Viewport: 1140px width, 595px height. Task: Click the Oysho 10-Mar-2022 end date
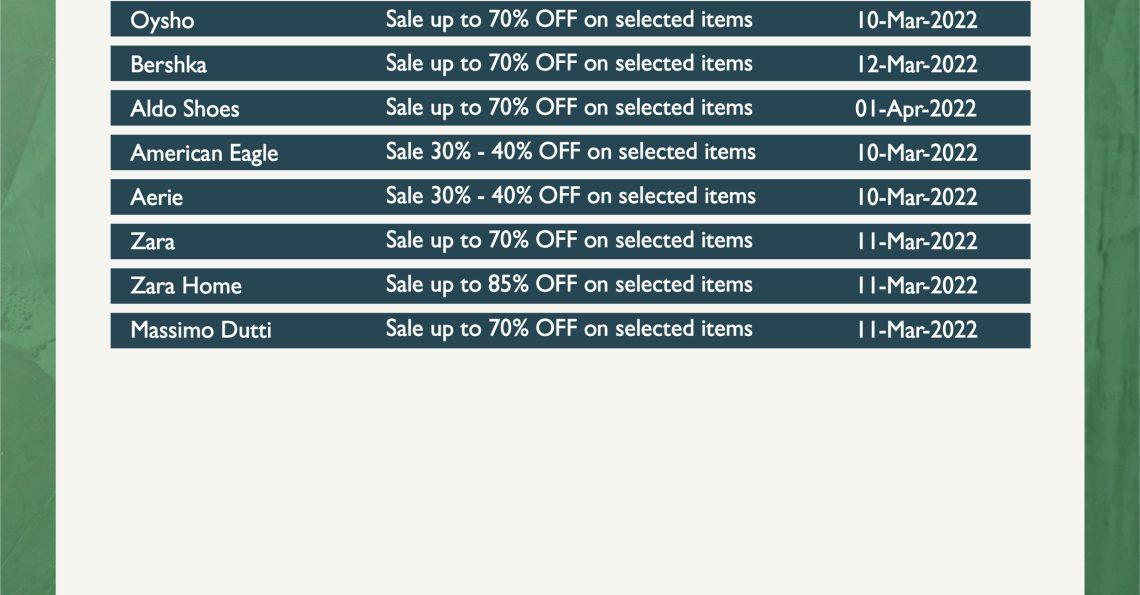coord(916,20)
